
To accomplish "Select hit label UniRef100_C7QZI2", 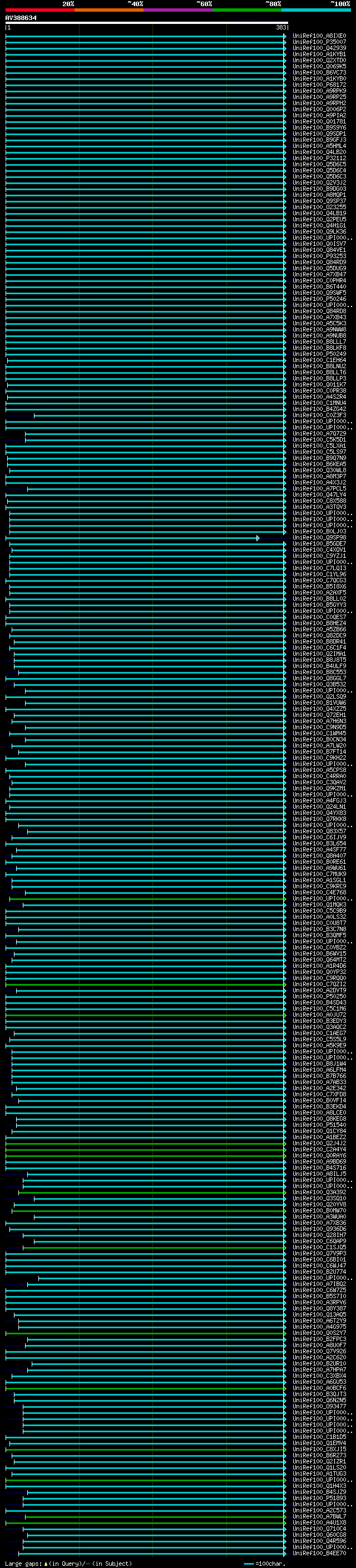I will [319, 983].
